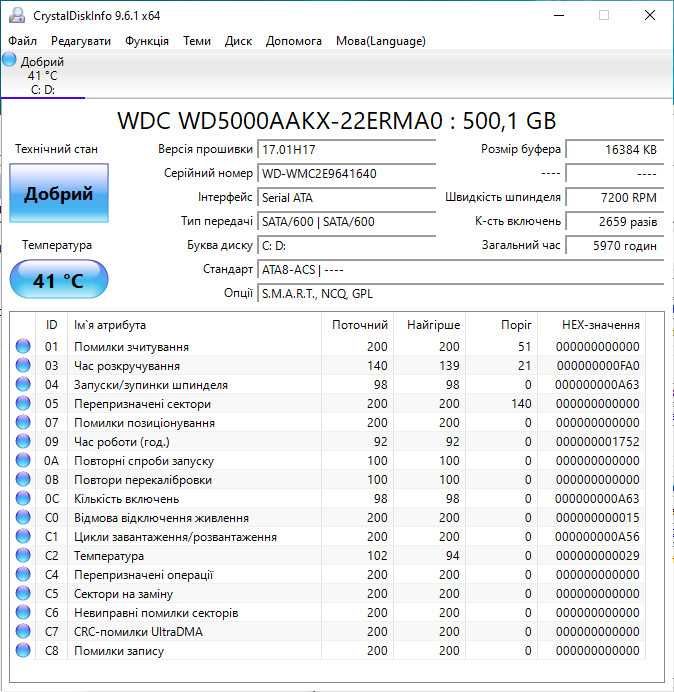Image resolution: width=674 pixels, height=692 pixels.
Task: Click status orb for C6 Невиправні помилки секторів
Action: pyautogui.click(x=23, y=612)
